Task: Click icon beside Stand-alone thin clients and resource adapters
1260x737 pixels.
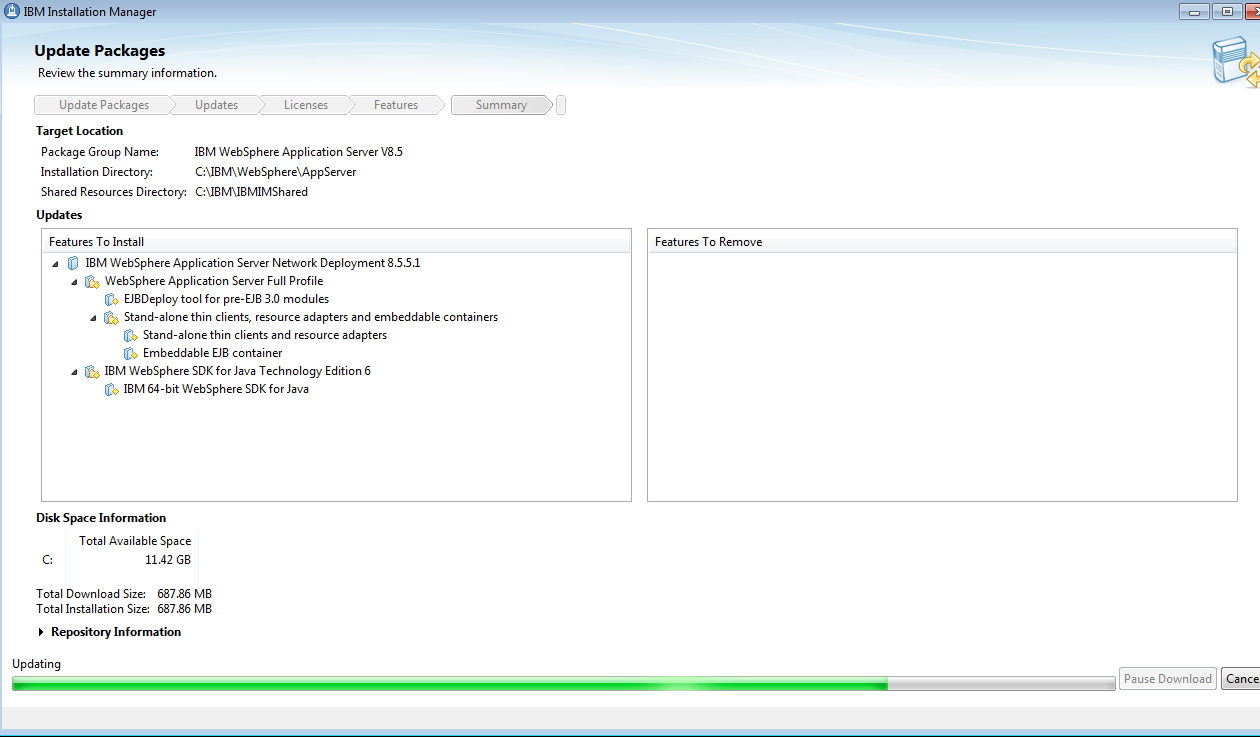Action: point(130,335)
